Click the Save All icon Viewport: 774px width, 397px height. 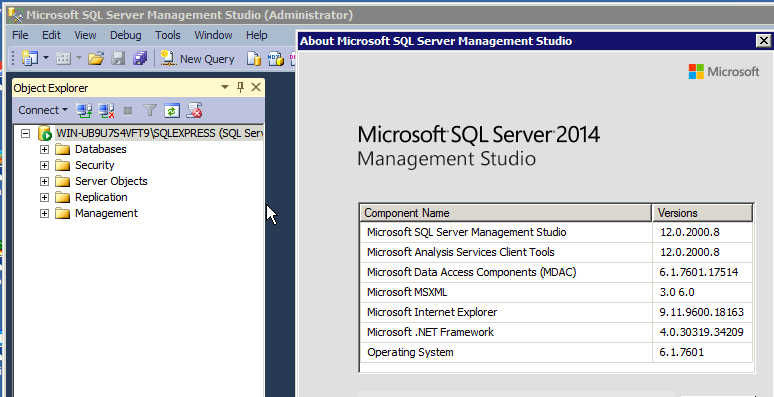click(x=140, y=59)
